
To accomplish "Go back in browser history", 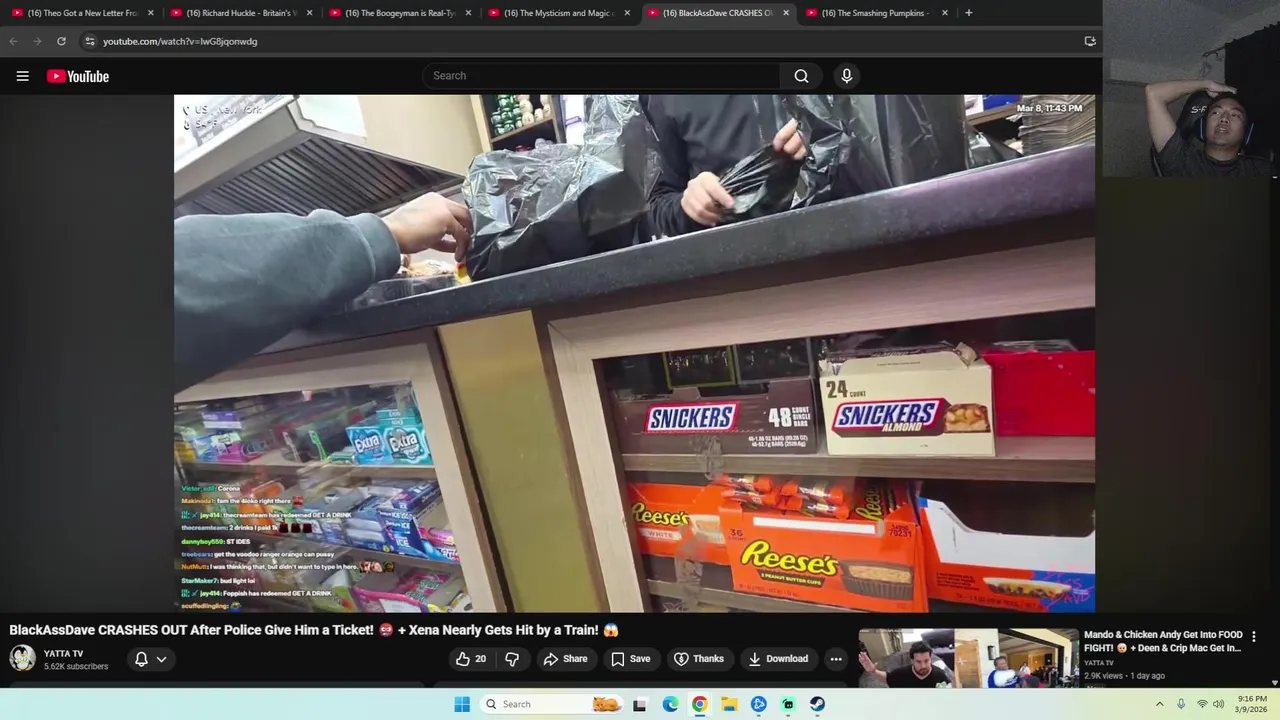I will tap(13, 41).
